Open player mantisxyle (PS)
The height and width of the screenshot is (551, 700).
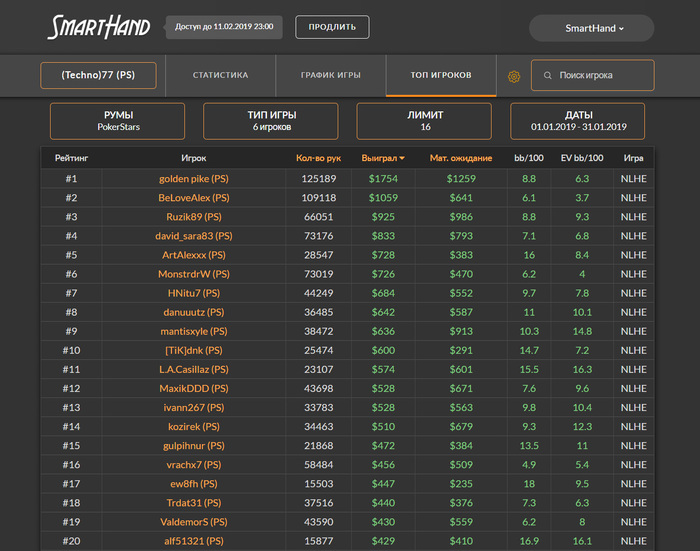(x=194, y=331)
